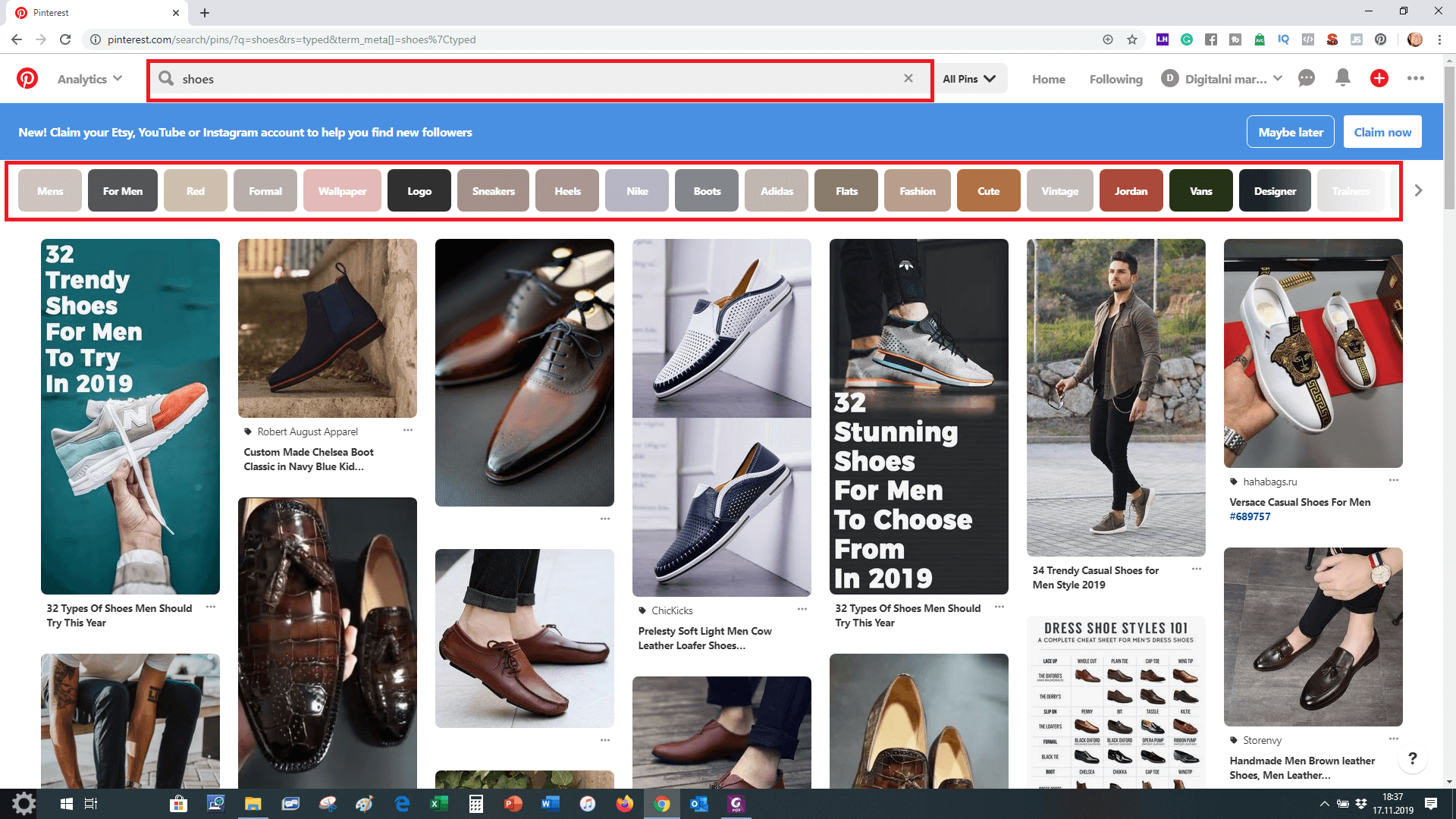Click the red plus create icon
This screenshot has height=819, width=1456.
point(1379,78)
